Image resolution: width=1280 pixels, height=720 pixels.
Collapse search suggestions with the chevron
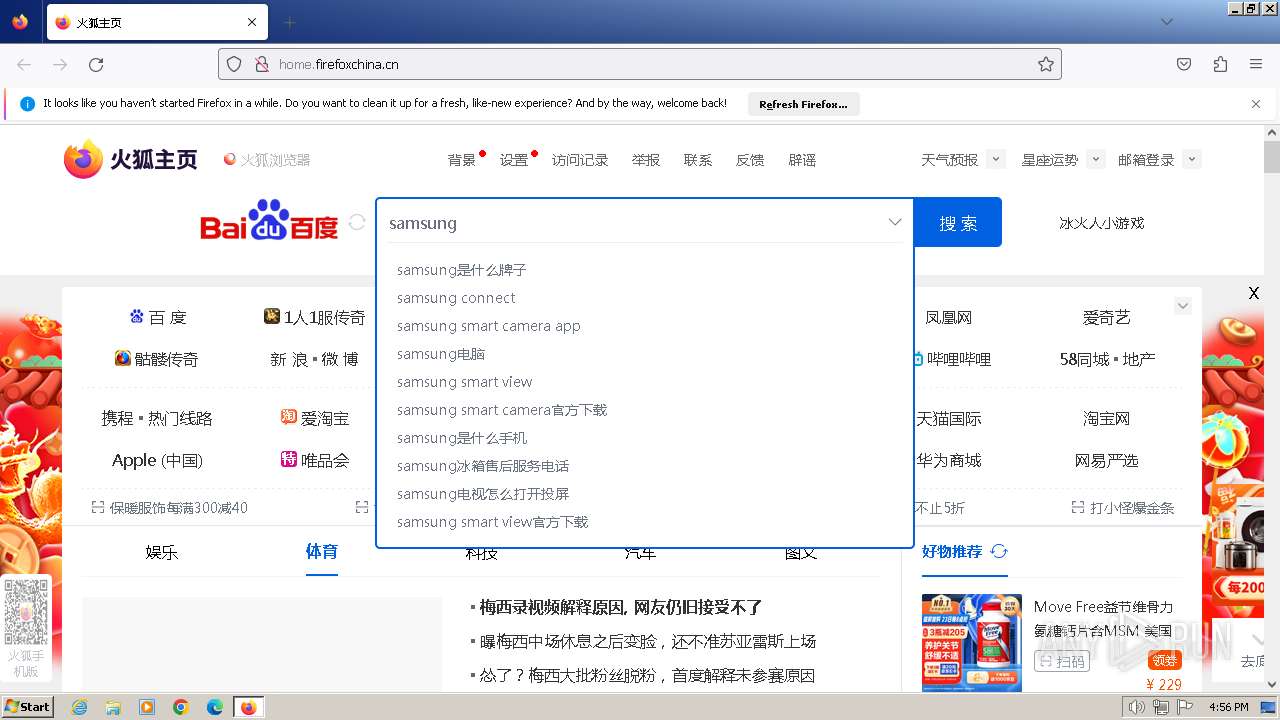point(895,222)
